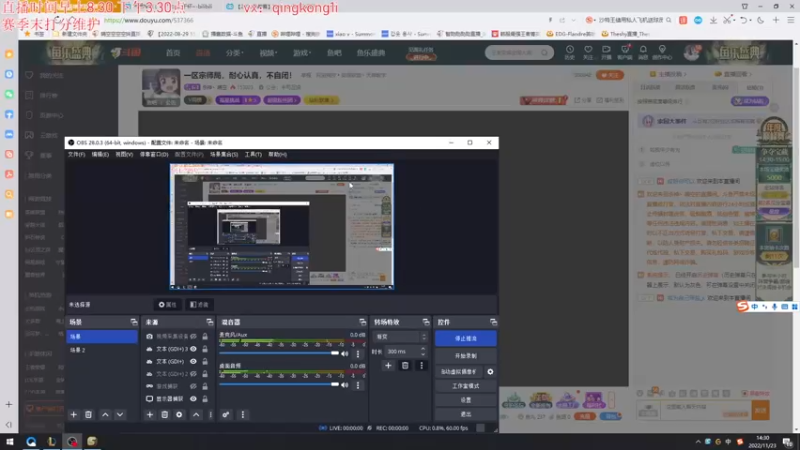Open 桌面音频 channel options menu
This screenshot has width=800, height=450.
pos(358,385)
